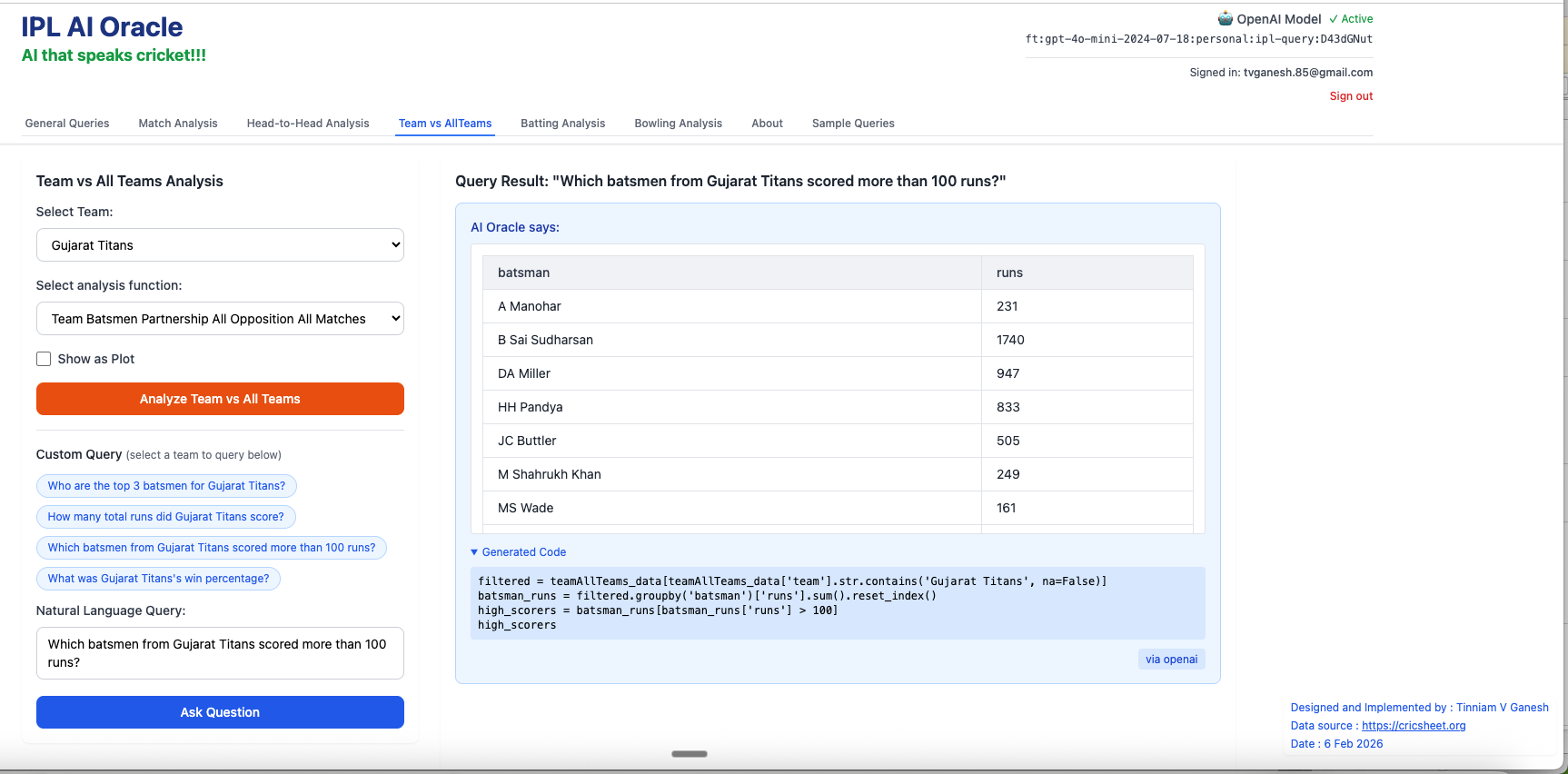Select the total runs query suggestion

(x=165, y=517)
